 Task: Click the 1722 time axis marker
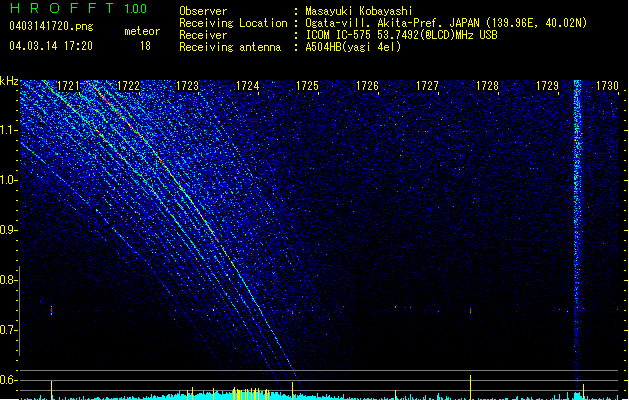(x=128, y=86)
